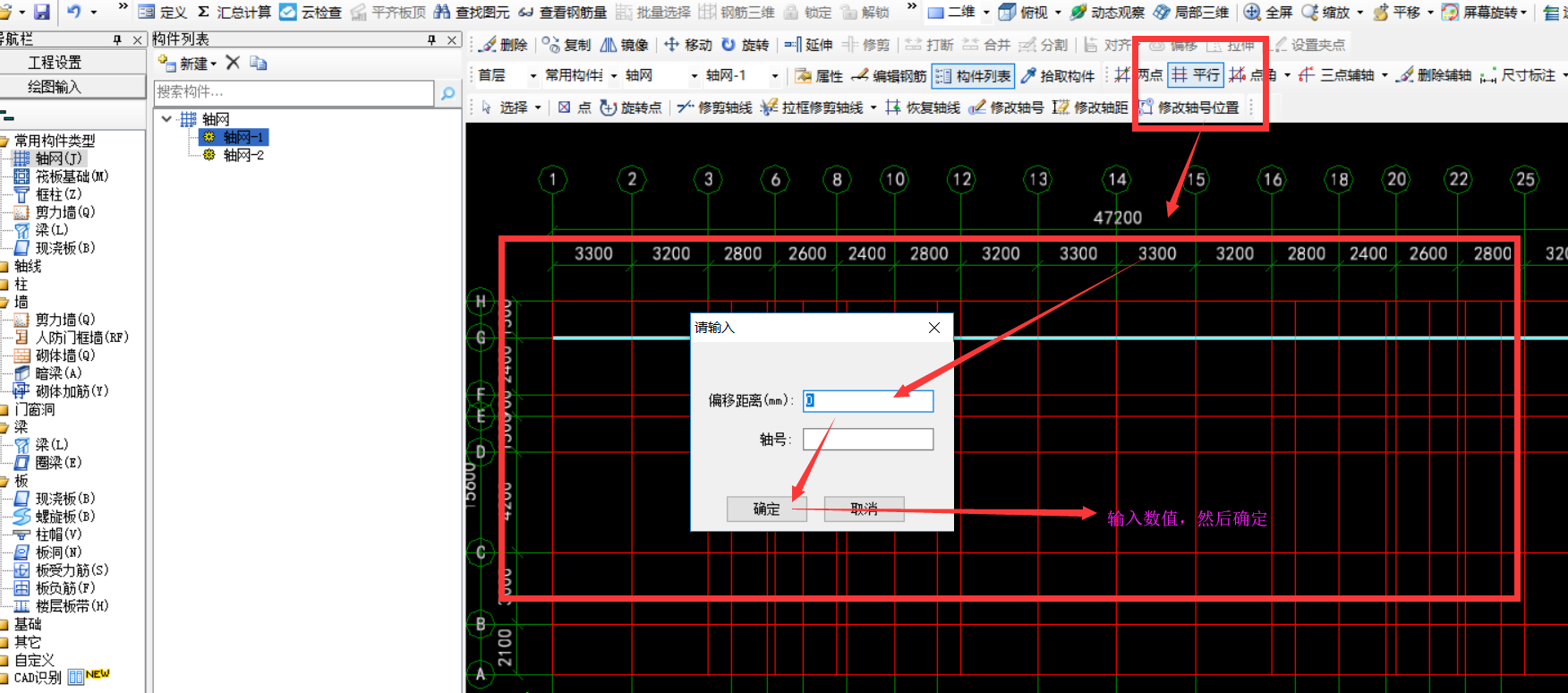Click 查找图元 find element tool
The image size is (1568, 693).
coord(472,12)
